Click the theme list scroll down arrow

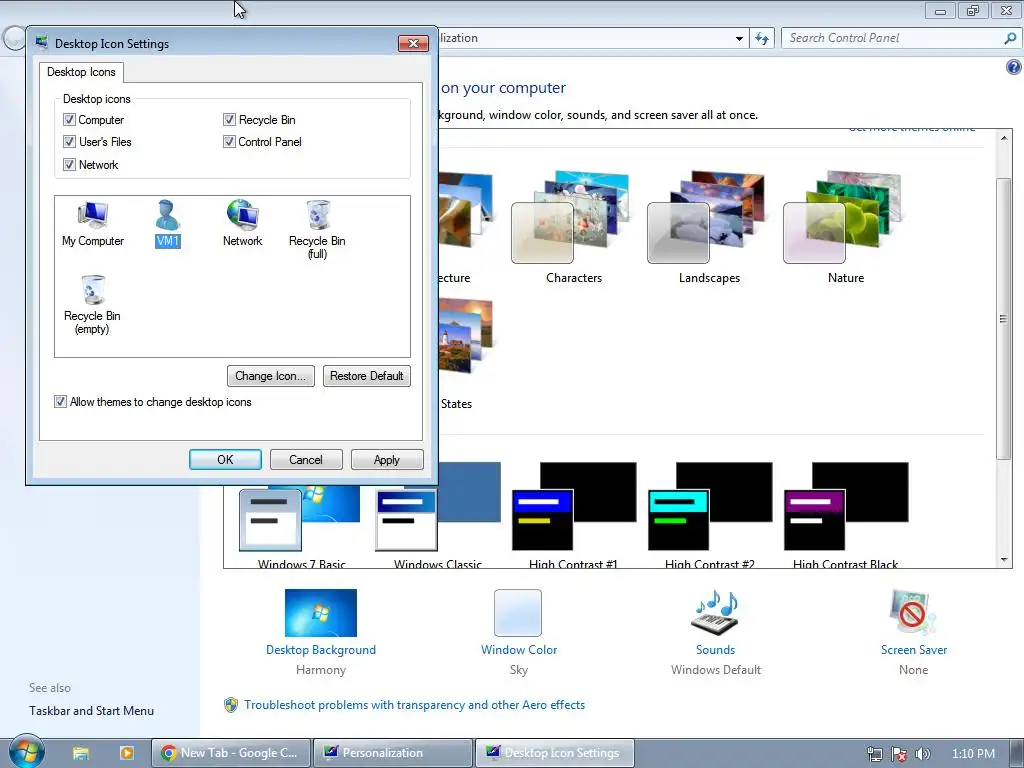(x=1004, y=560)
